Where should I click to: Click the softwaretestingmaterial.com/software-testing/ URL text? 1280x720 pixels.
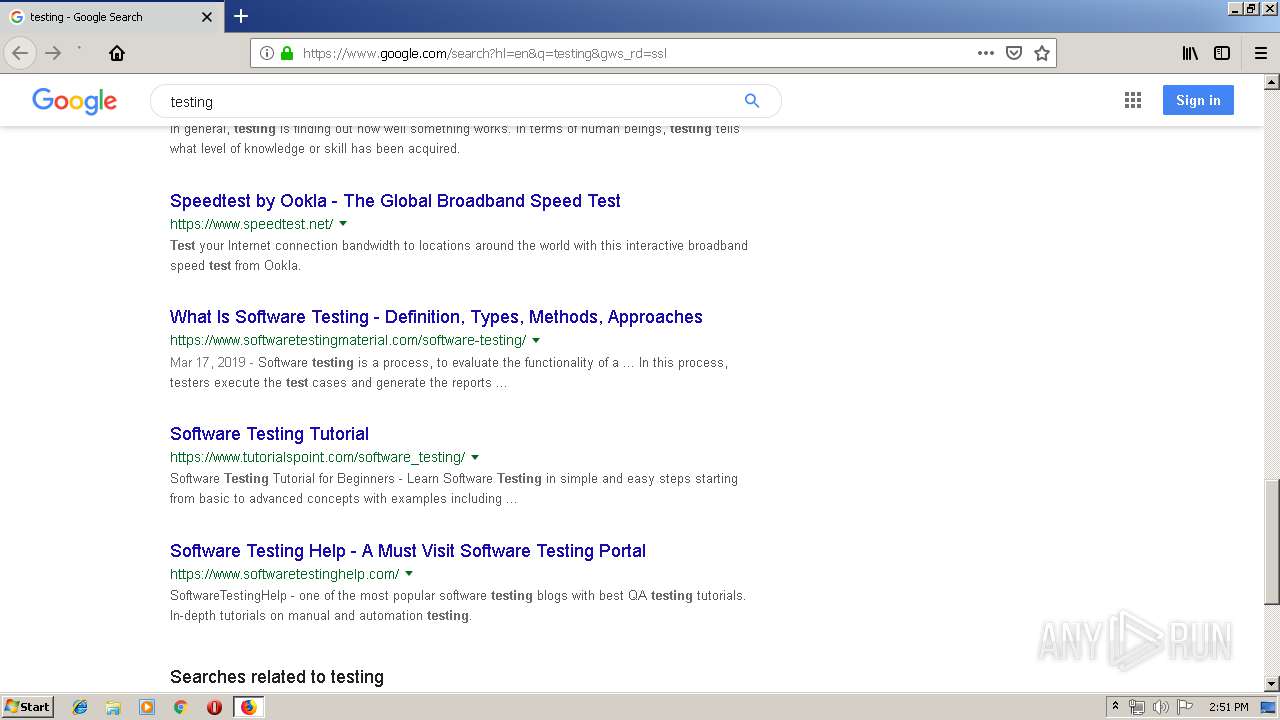tap(348, 340)
